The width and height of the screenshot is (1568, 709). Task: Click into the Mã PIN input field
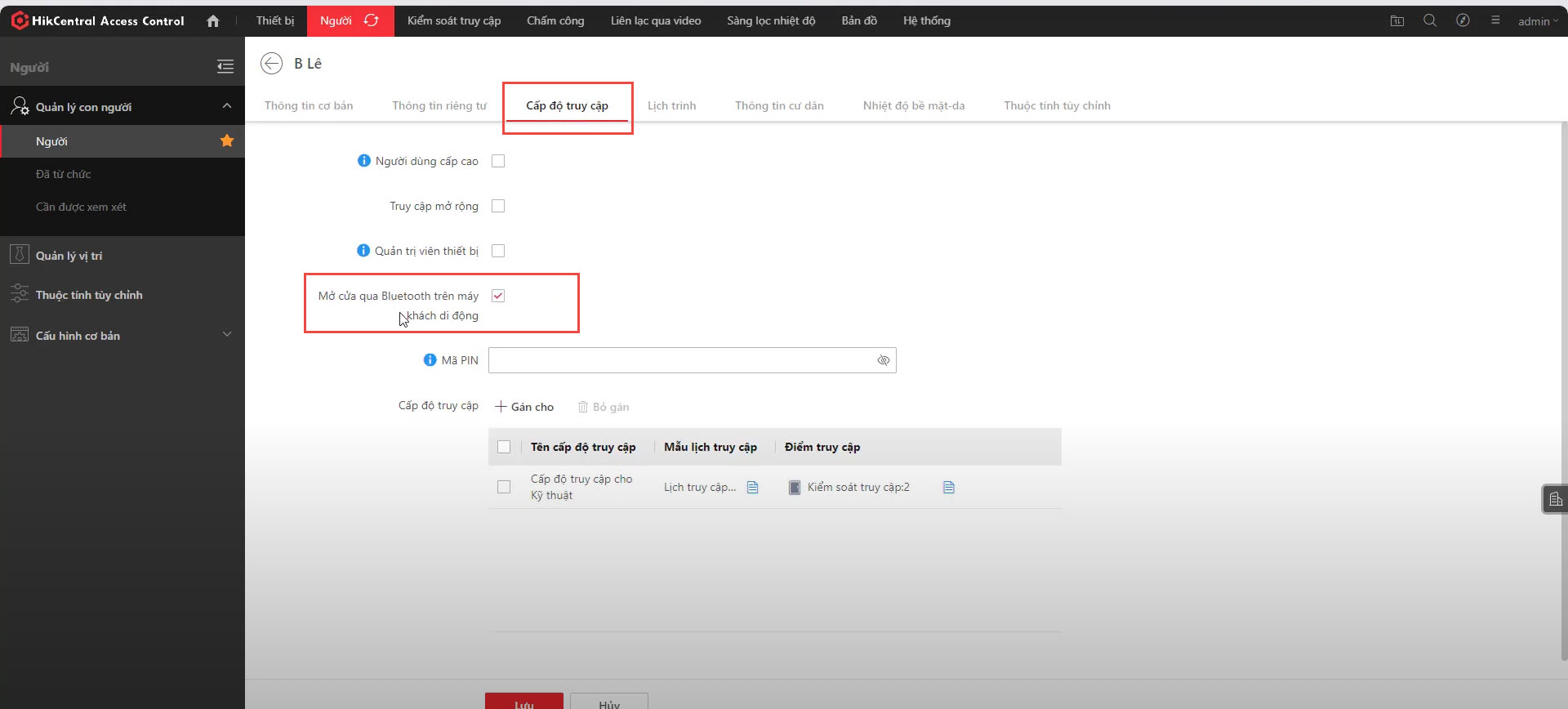[679, 360]
